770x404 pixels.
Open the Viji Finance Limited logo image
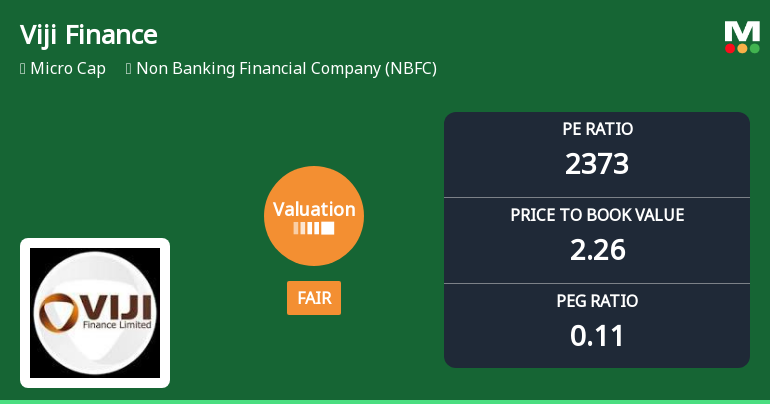(95, 312)
